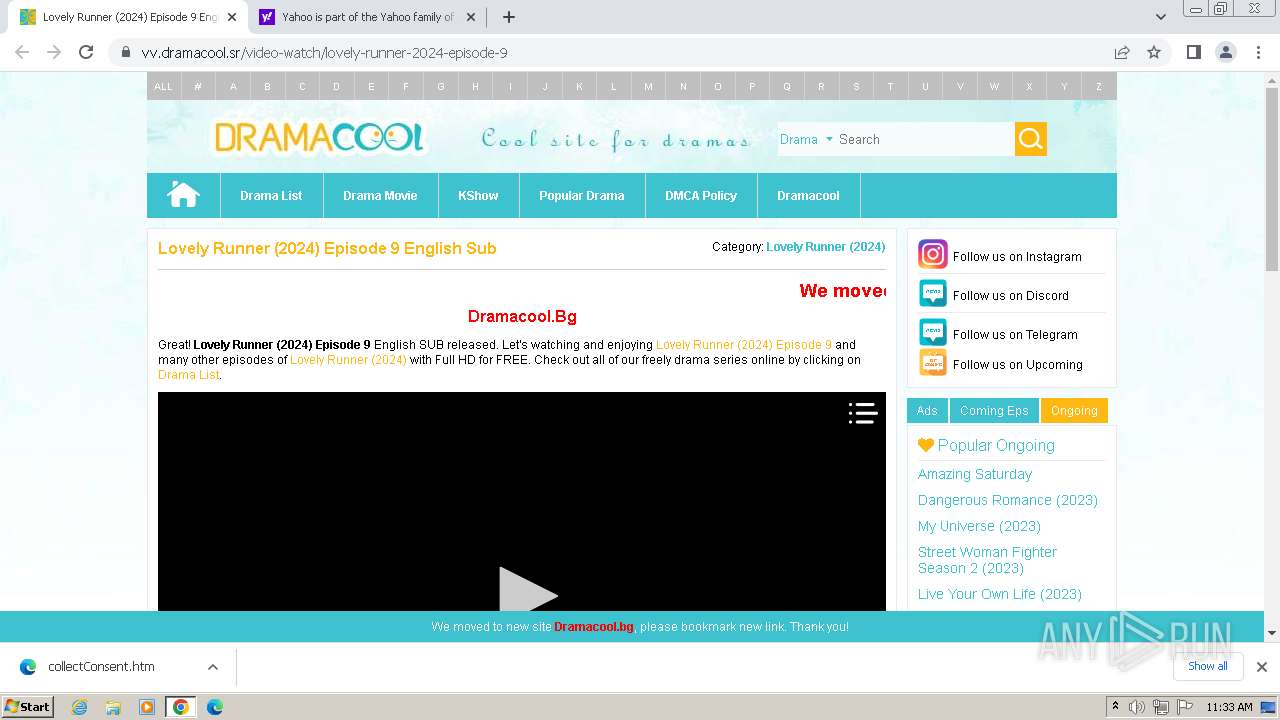Expand the collectConsent.htm download options

(212, 667)
